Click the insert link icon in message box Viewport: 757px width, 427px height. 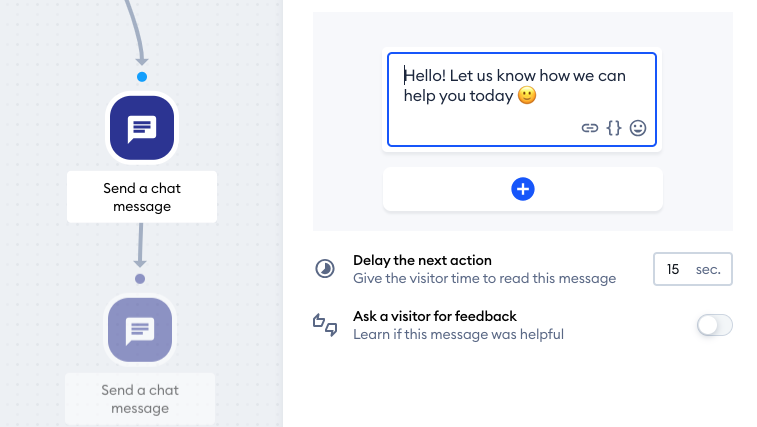[x=589, y=128]
